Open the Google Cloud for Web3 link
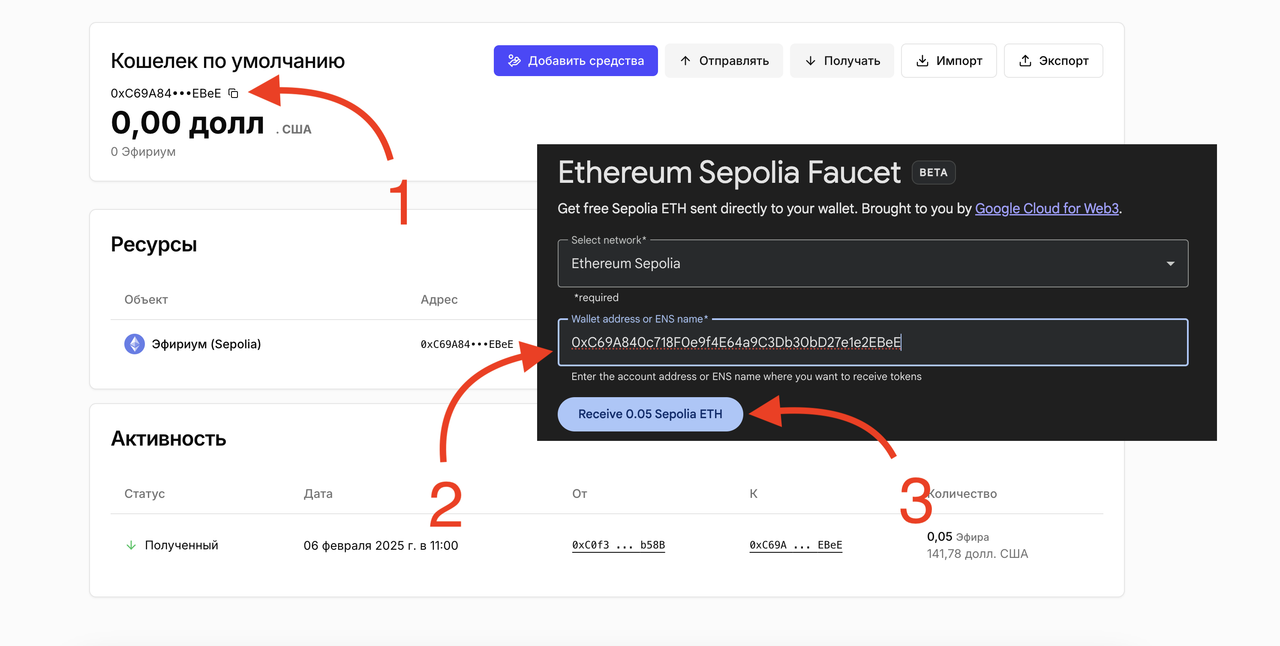The height and width of the screenshot is (646, 1280). [x=1047, y=209]
